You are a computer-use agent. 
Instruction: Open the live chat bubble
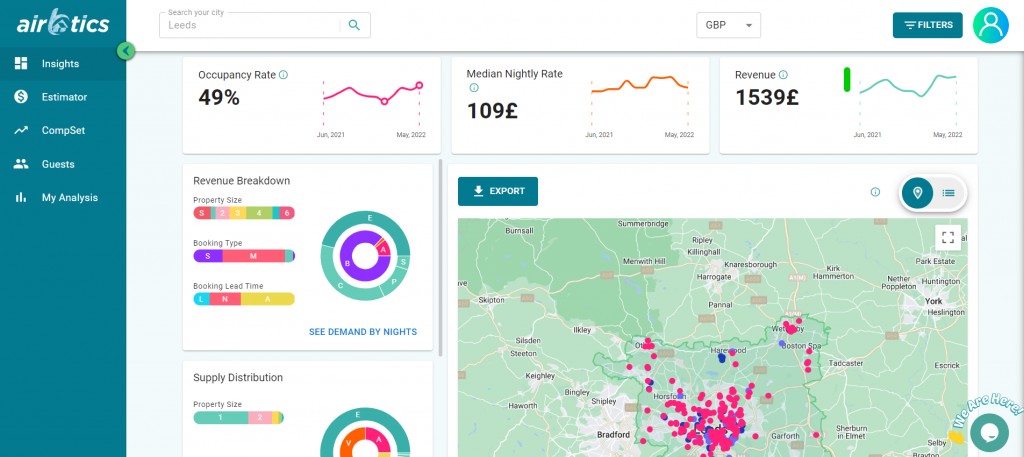989,432
